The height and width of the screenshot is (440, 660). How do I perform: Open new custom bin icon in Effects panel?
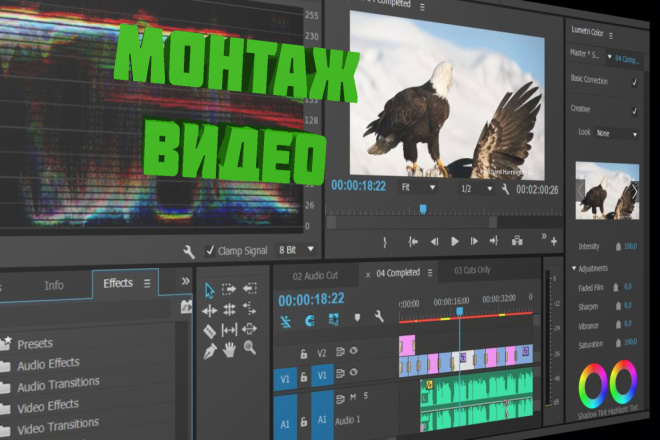point(186,307)
